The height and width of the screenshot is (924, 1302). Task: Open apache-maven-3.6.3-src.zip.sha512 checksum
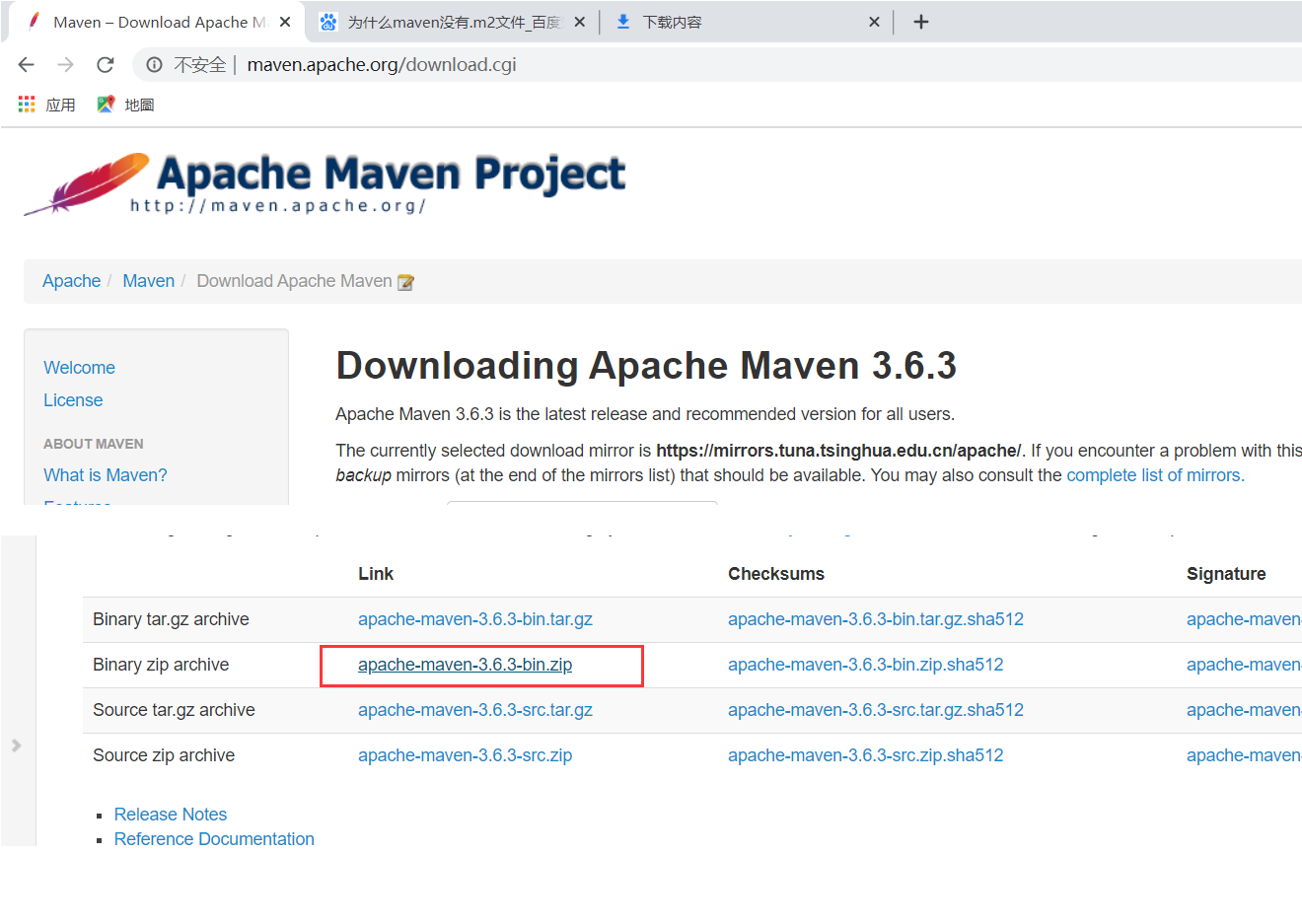(865, 755)
